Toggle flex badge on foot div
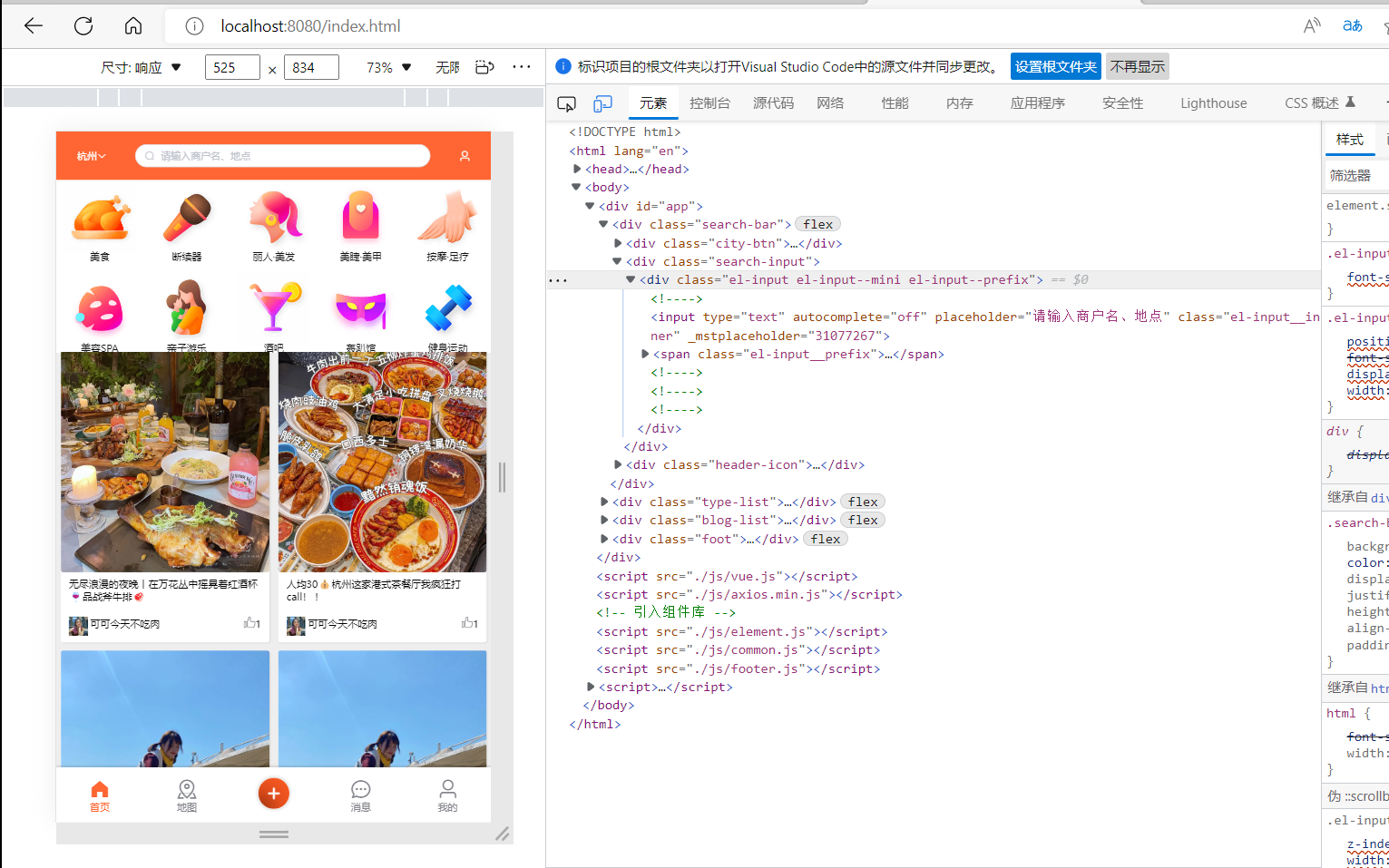The width and height of the screenshot is (1389, 868). tap(826, 539)
